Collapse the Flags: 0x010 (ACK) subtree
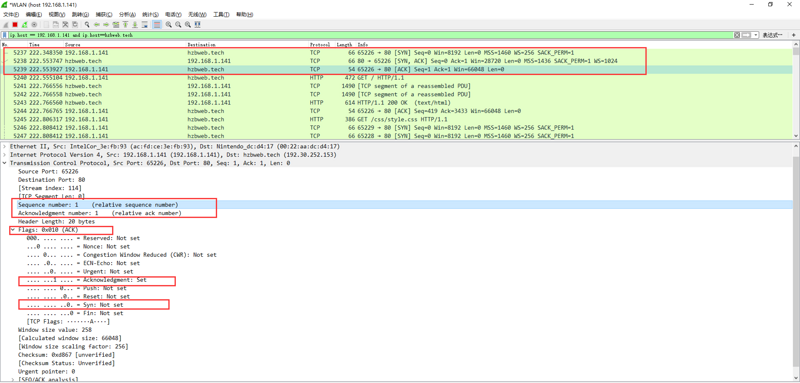Image resolution: width=800 pixels, height=383 pixels. [x=12, y=230]
